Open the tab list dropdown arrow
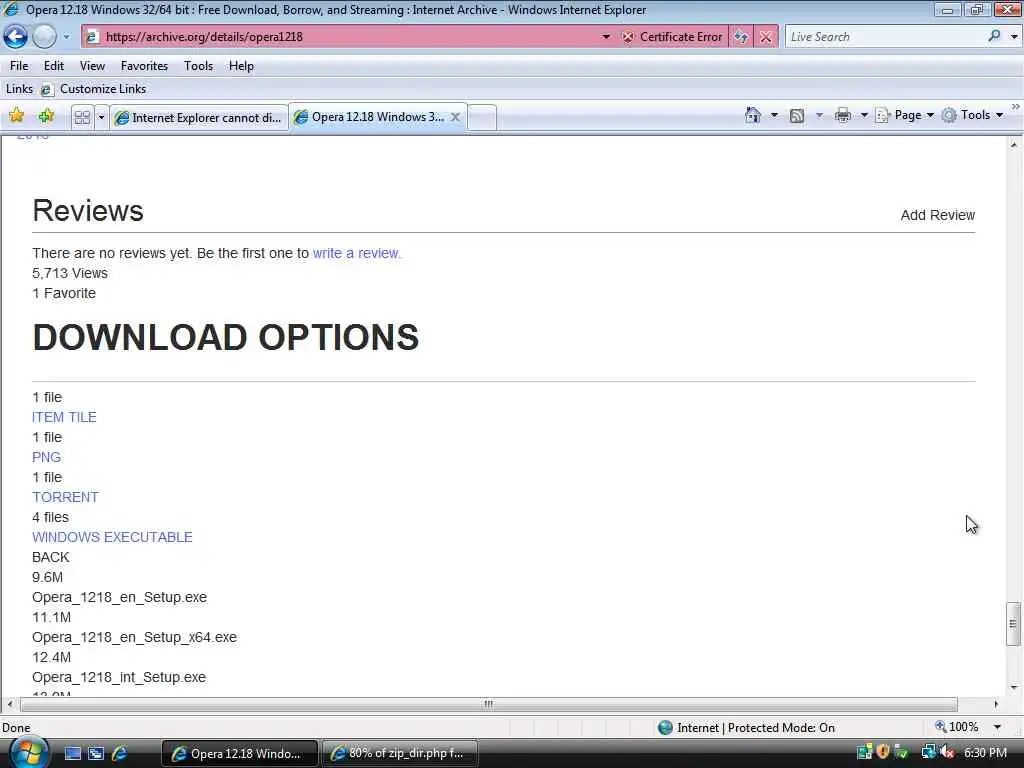Viewport: 1024px width, 768px height. pyautogui.click(x=101, y=118)
